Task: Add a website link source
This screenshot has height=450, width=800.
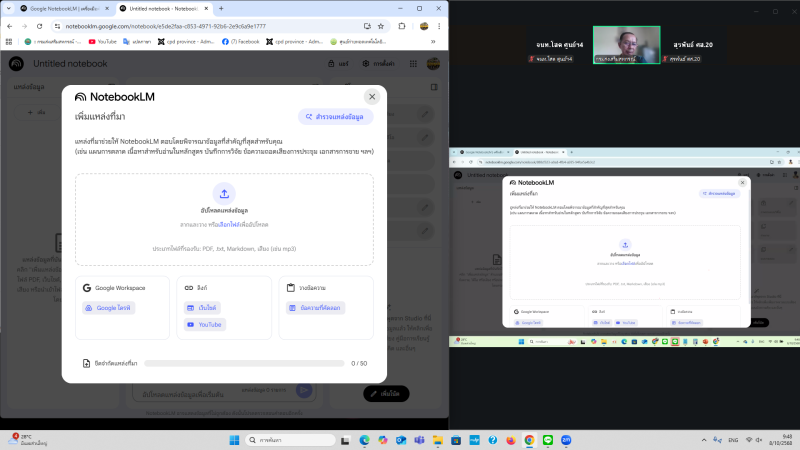Action: [203, 308]
